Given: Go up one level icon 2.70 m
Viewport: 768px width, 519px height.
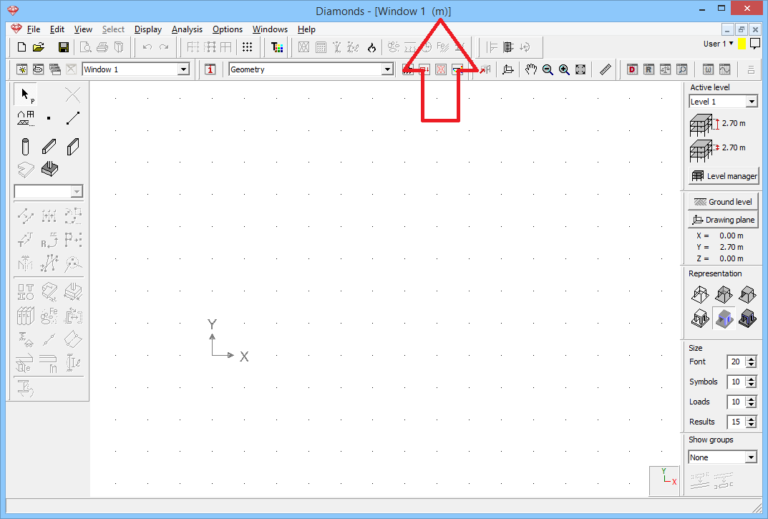Looking at the screenshot, I should coord(703,125).
